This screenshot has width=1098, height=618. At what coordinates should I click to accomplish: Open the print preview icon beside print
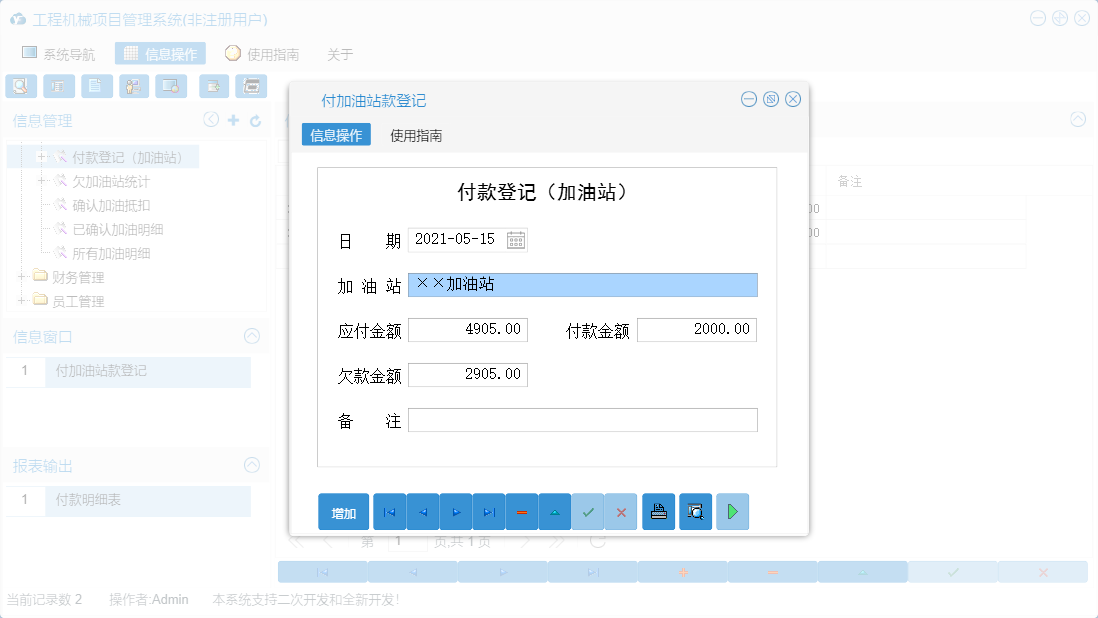coord(696,511)
